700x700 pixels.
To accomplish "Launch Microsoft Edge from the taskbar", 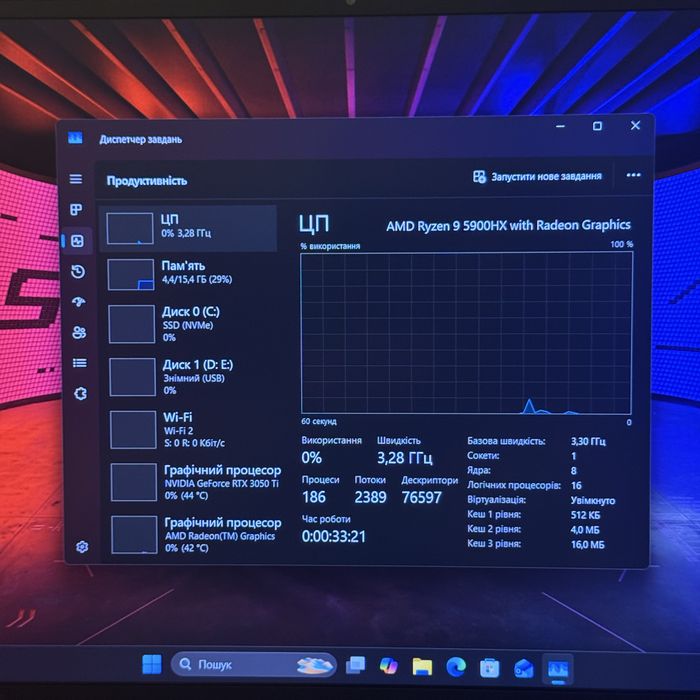I will pos(456,667).
